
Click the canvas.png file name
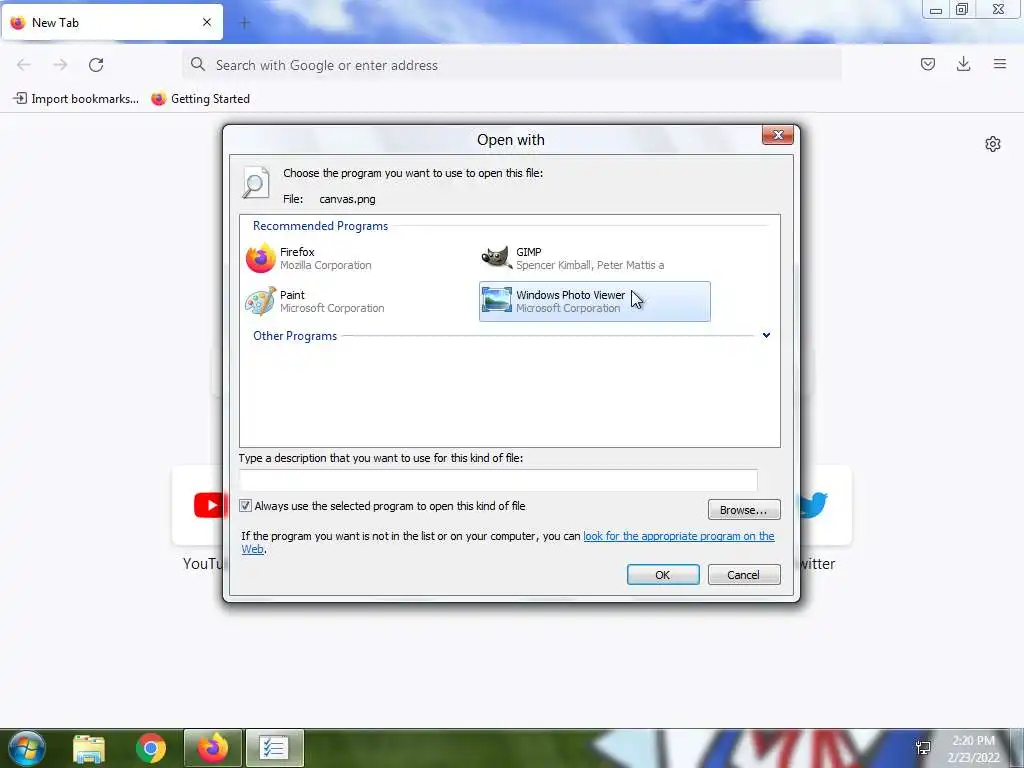pos(347,199)
